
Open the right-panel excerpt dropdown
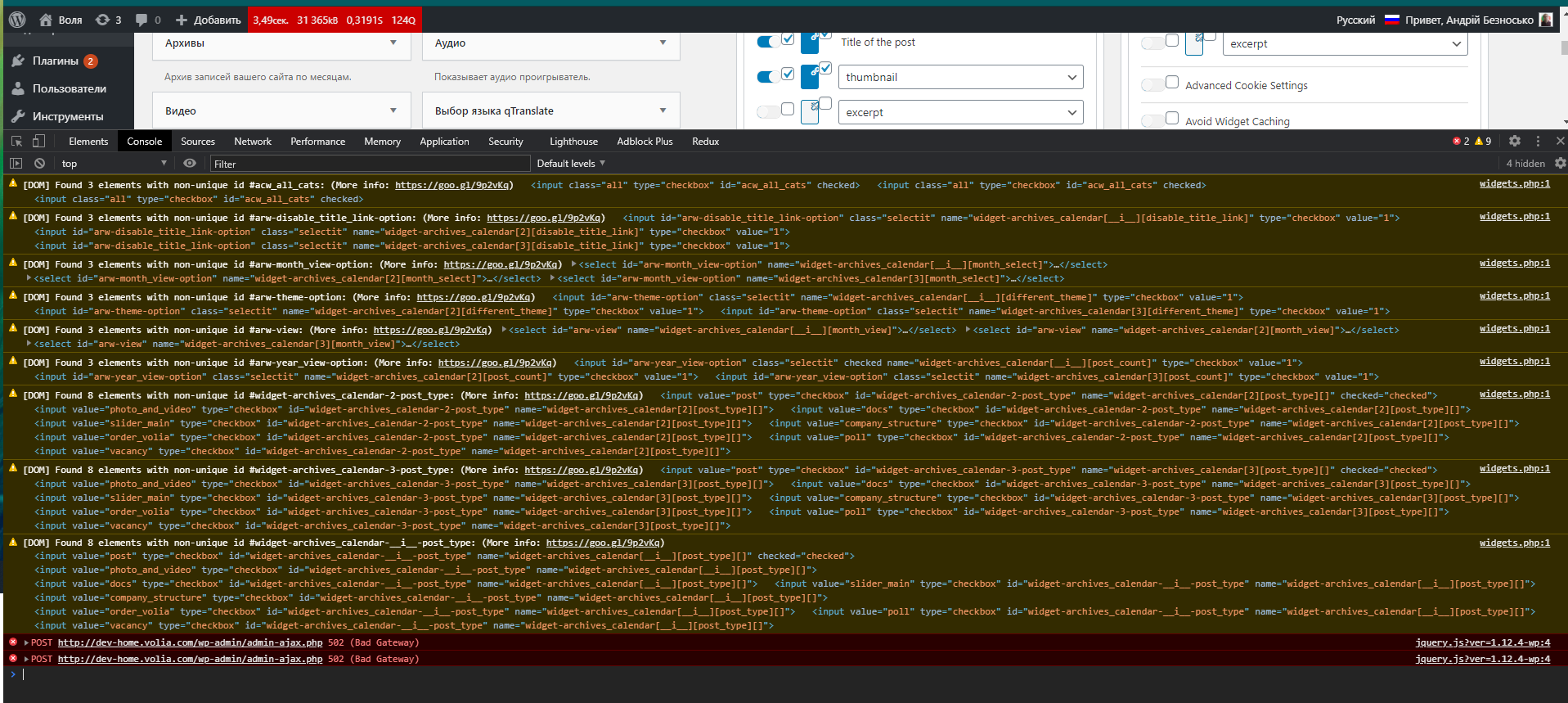[1346, 43]
